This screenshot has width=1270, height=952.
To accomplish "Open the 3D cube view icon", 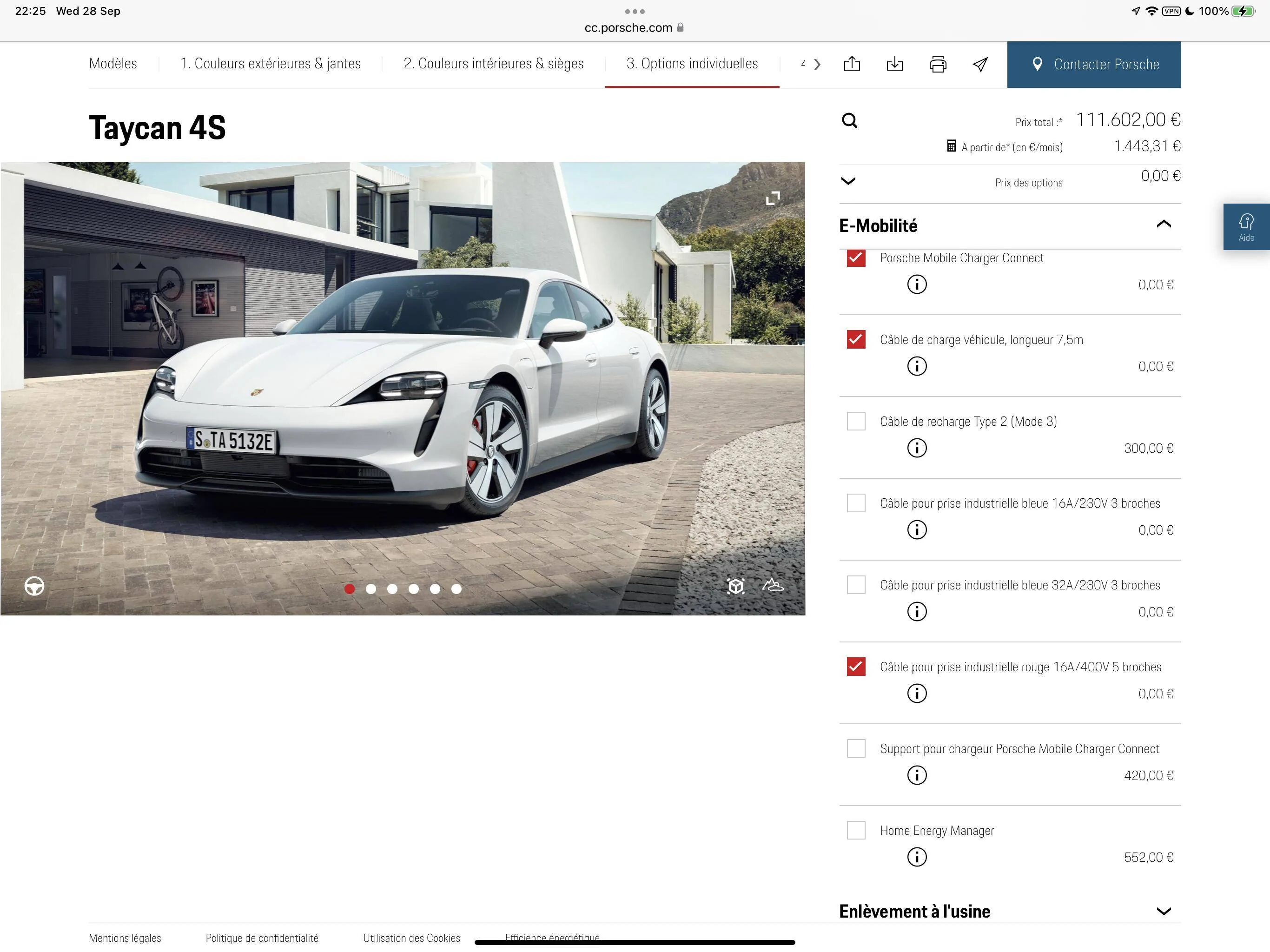I will pos(735,586).
